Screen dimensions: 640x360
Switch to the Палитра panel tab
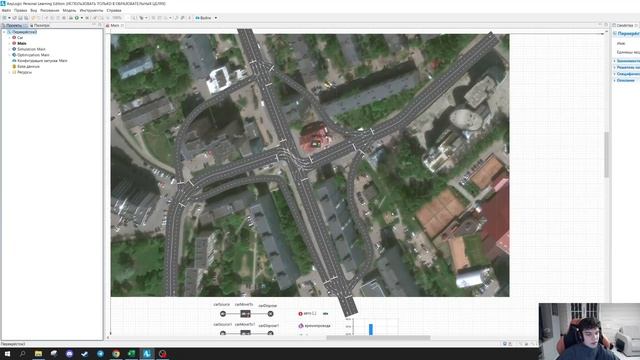(40, 25)
